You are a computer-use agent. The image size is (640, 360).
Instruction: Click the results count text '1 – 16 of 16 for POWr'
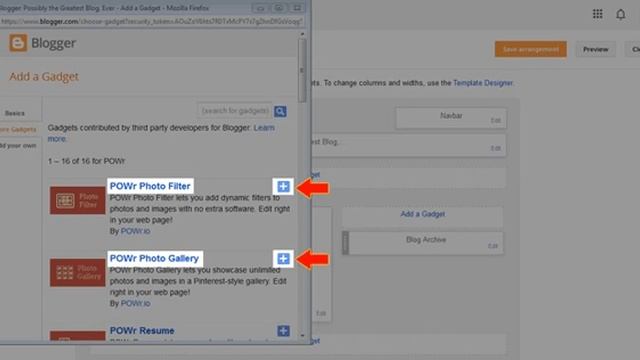pyautogui.click(x=86, y=161)
